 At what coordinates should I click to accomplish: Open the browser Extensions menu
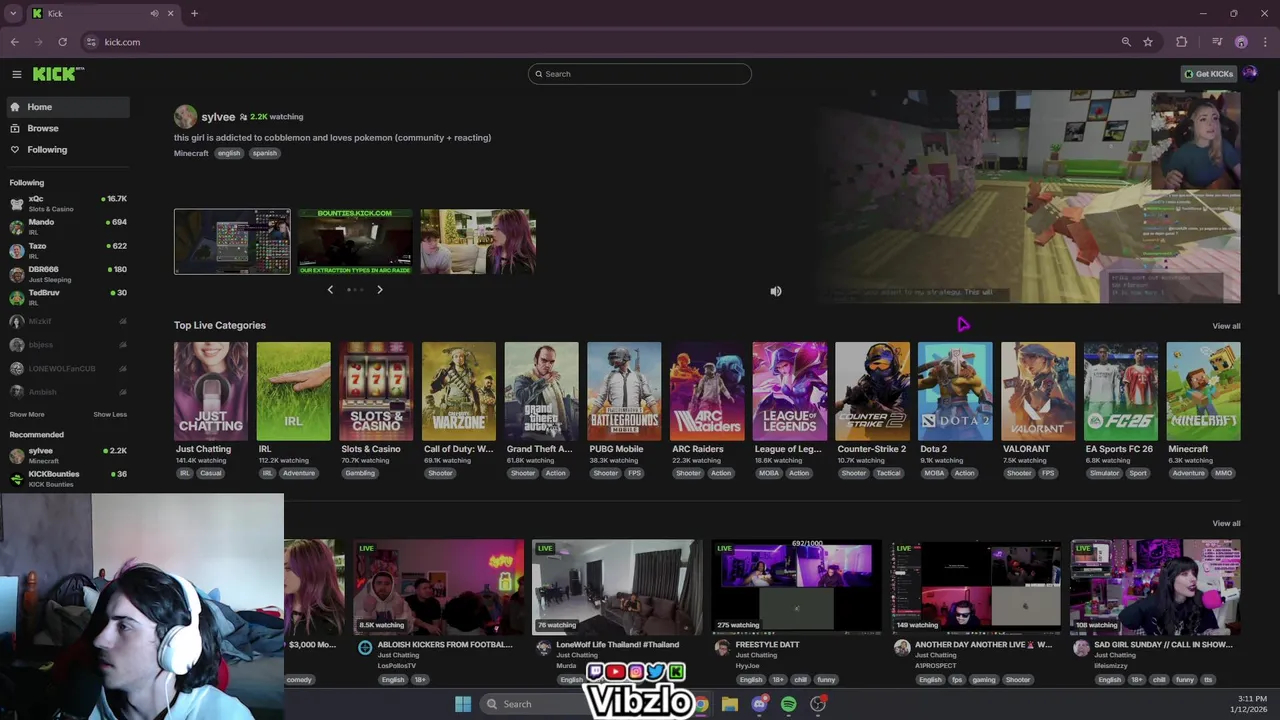click(x=1182, y=42)
